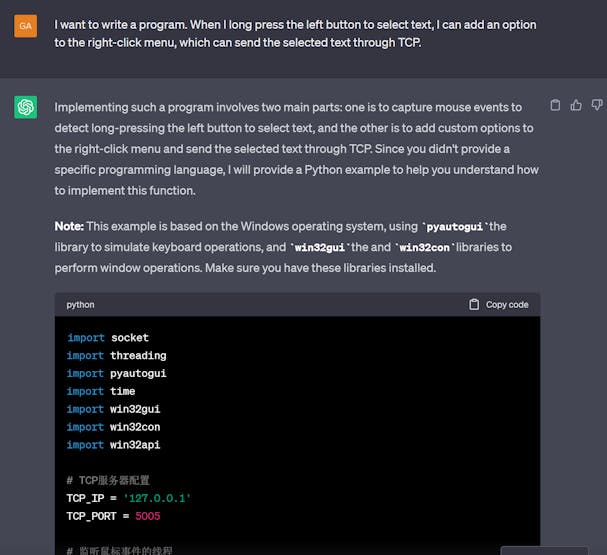Viewport: 607px width, 555px height.
Task: Click the orange GA user avatar
Action: point(26,26)
